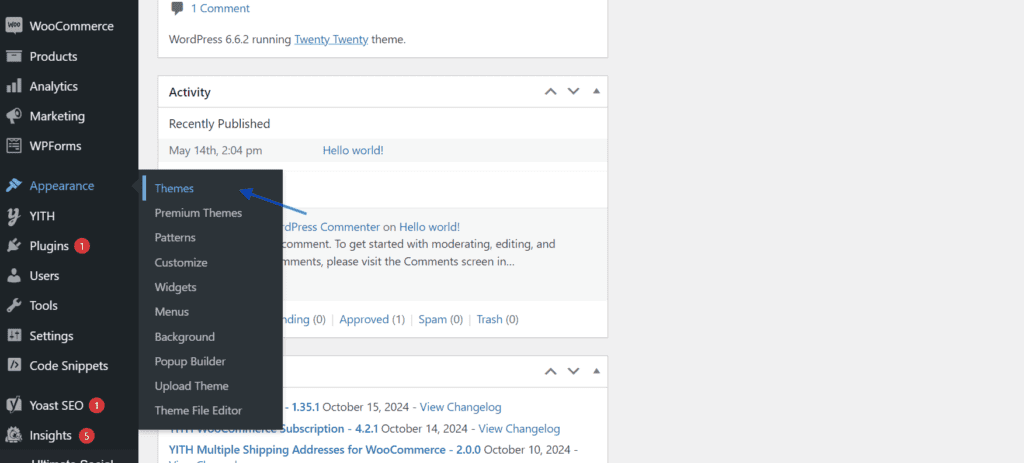Click the Yoast SEO notification badge

tap(97, 406)
